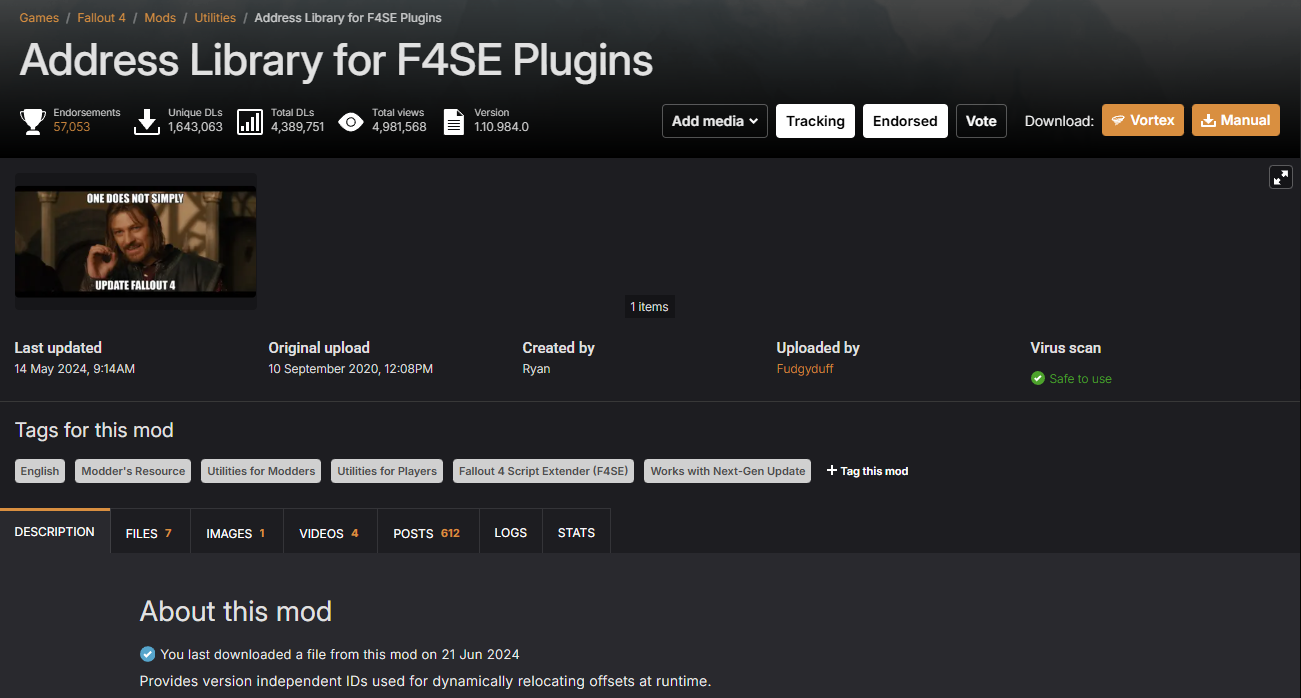The image size is (1301, 698).
Task: Select the English tag
Action: [x=40, y=471]
